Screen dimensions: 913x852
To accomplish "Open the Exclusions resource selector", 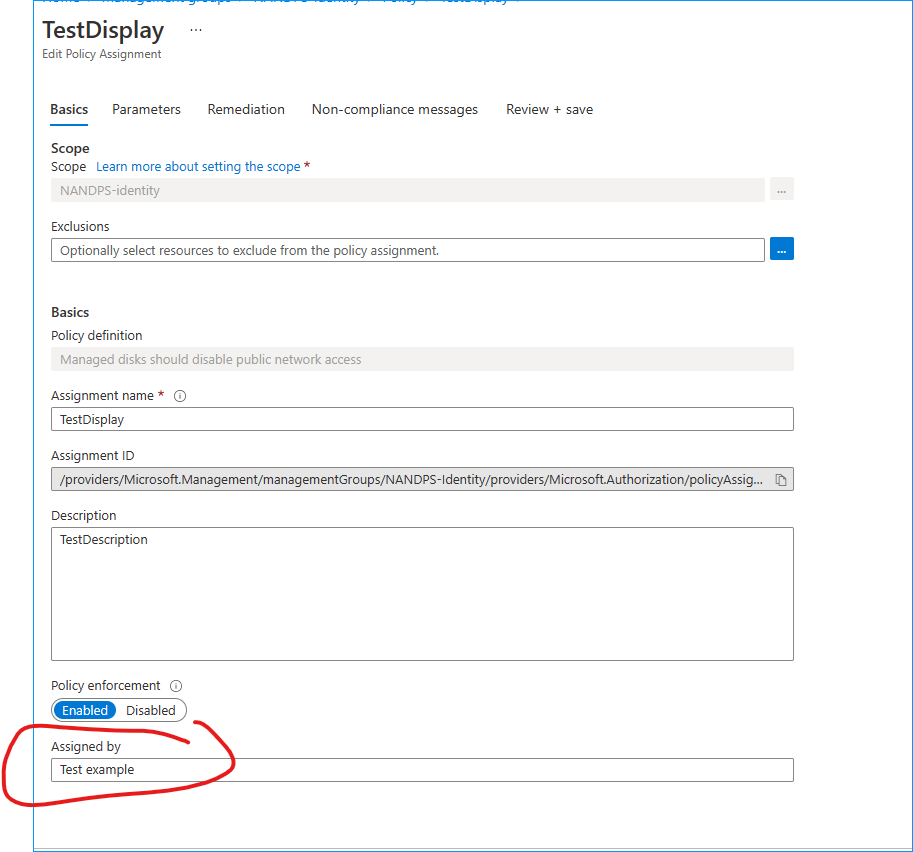I will 781,248.
